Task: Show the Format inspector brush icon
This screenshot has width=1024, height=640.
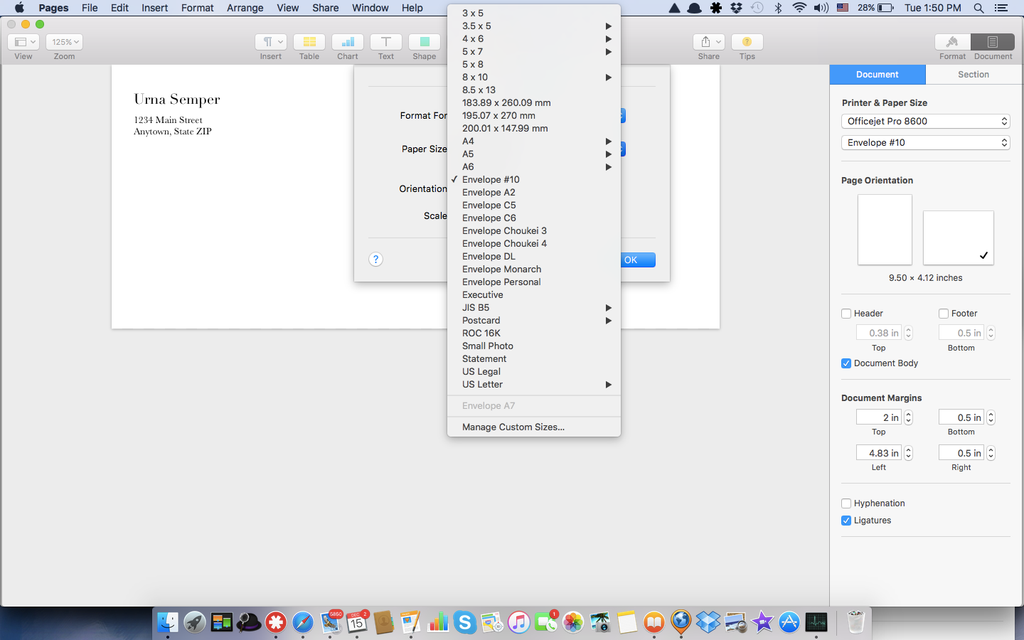Action: [x=953, y=42]
